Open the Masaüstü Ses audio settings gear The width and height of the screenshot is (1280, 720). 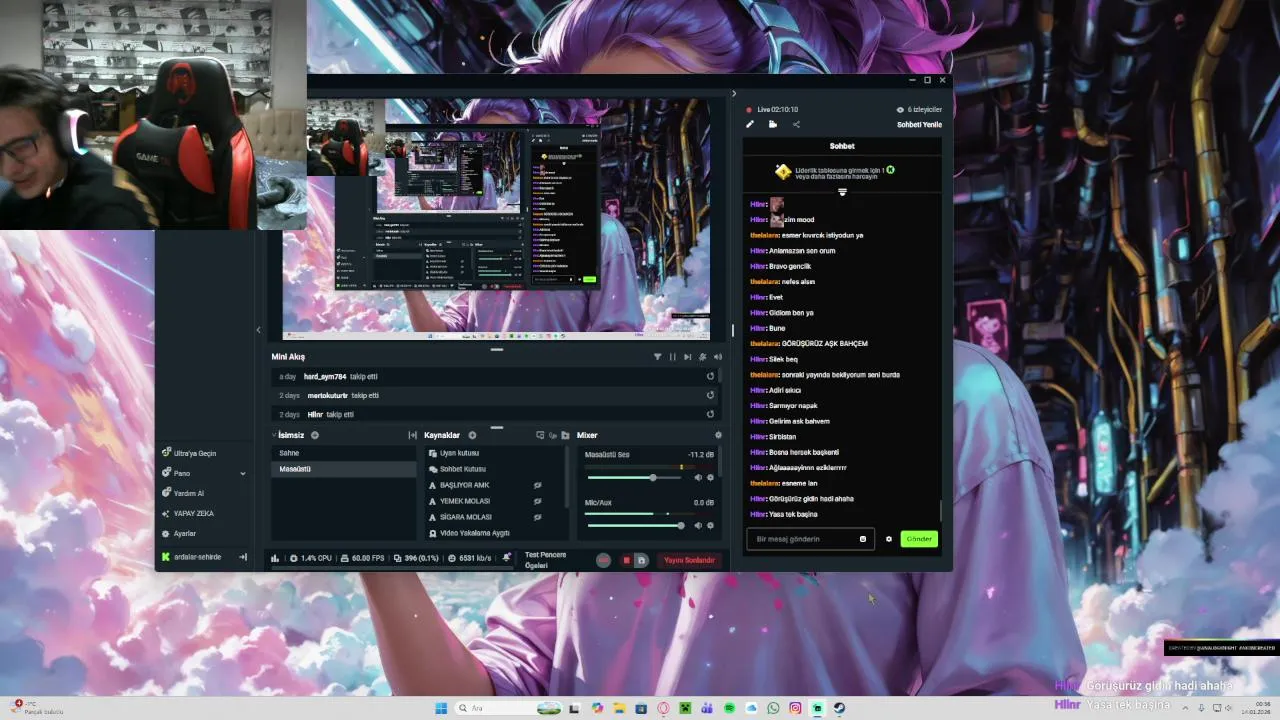[x=710, y=477]
